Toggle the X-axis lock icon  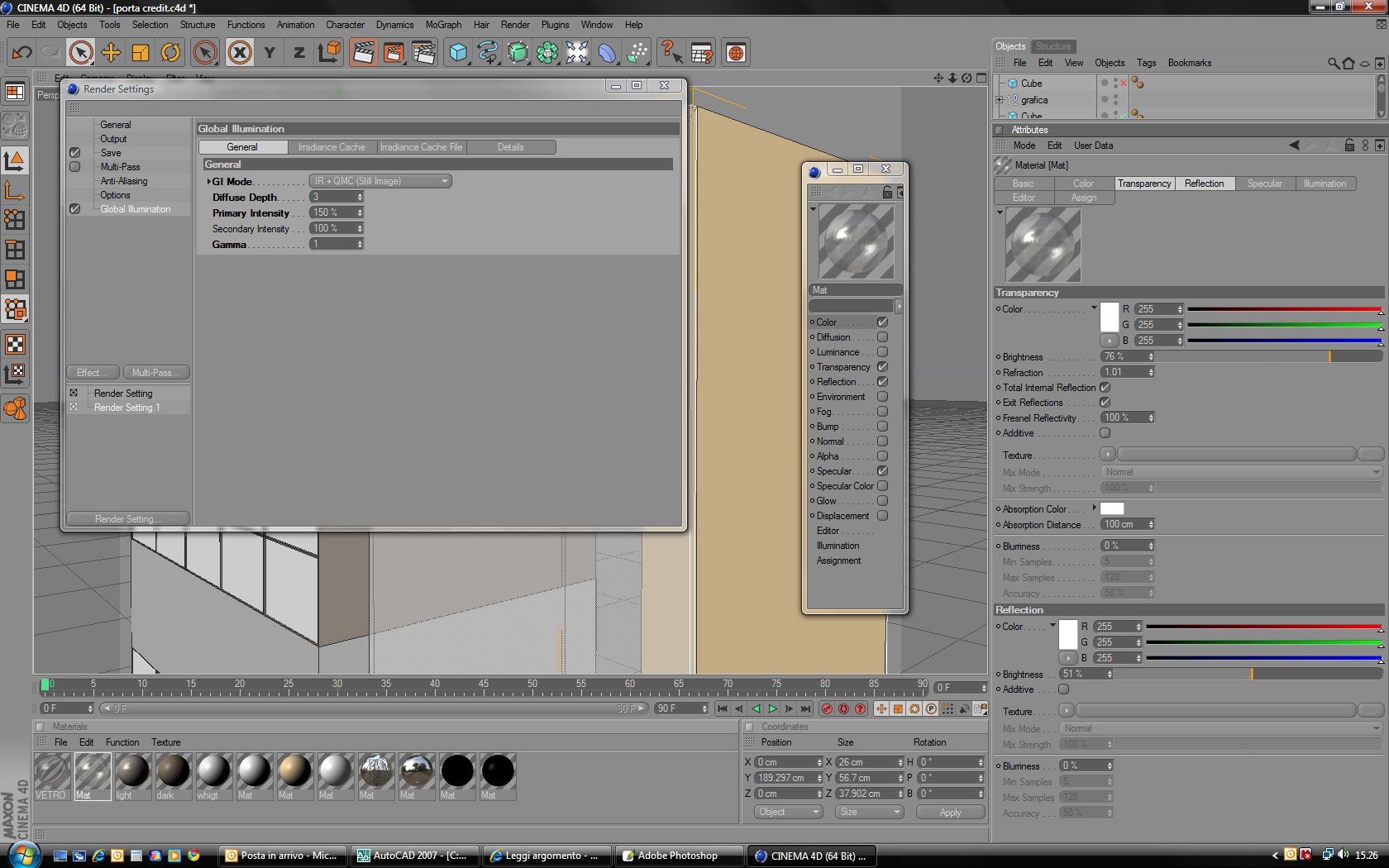(240, 53)
